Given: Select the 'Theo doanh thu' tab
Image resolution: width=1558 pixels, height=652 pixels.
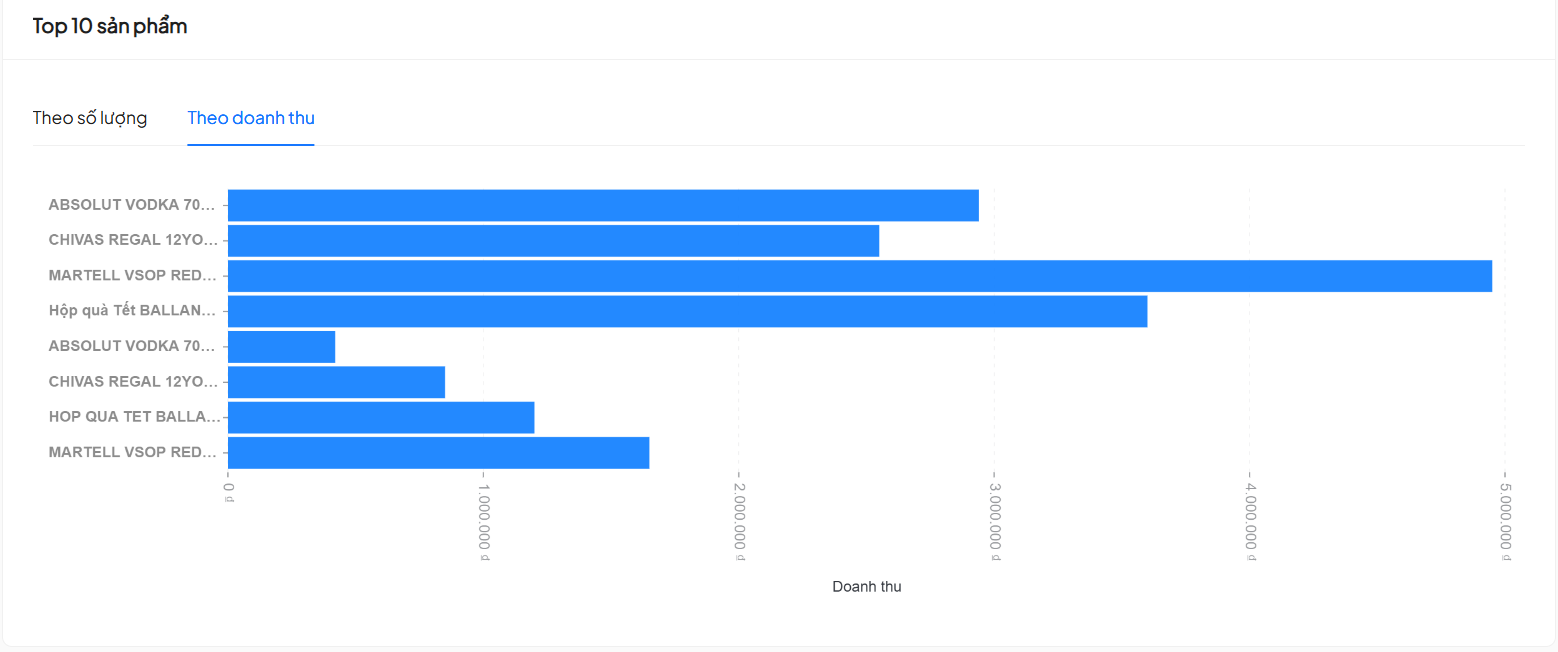Looking at the screenshot, I should tap(251, 118).
